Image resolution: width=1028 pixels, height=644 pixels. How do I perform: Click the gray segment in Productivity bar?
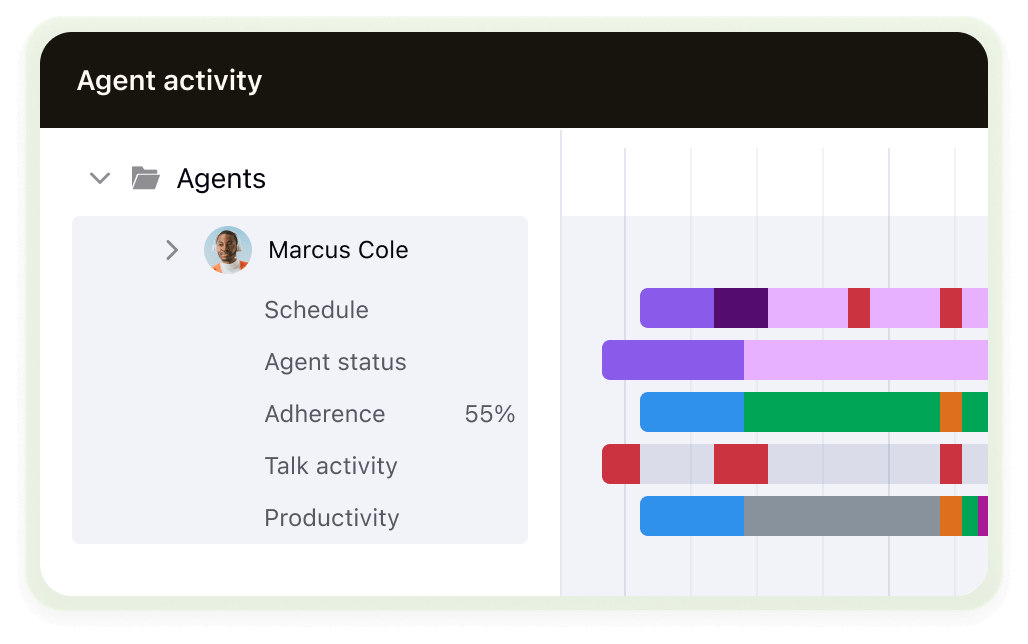(x=840, y=517)
